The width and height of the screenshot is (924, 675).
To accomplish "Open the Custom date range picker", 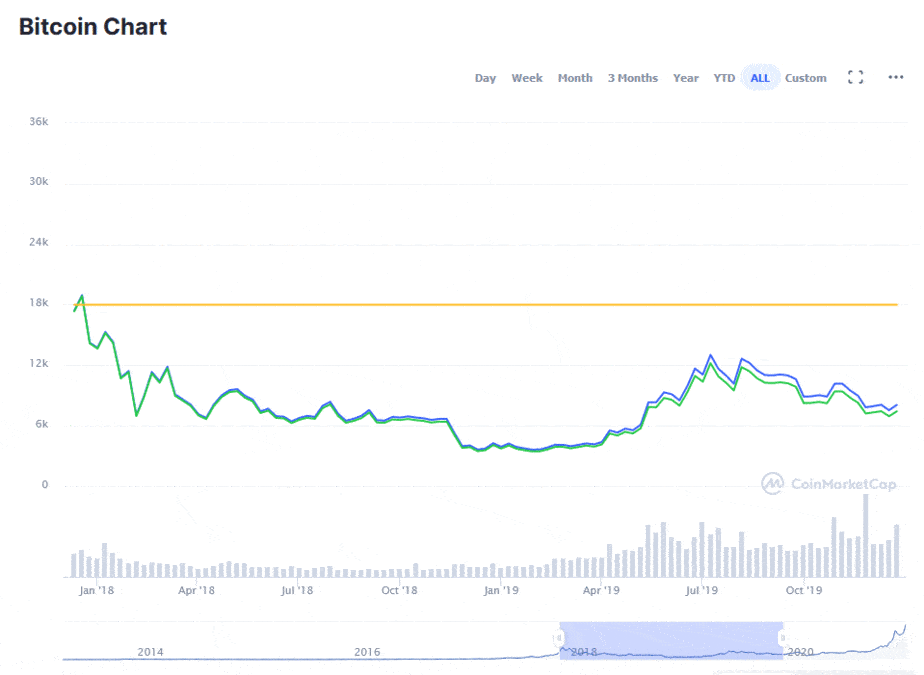I will pyautogui.click(x=806, y=78).
